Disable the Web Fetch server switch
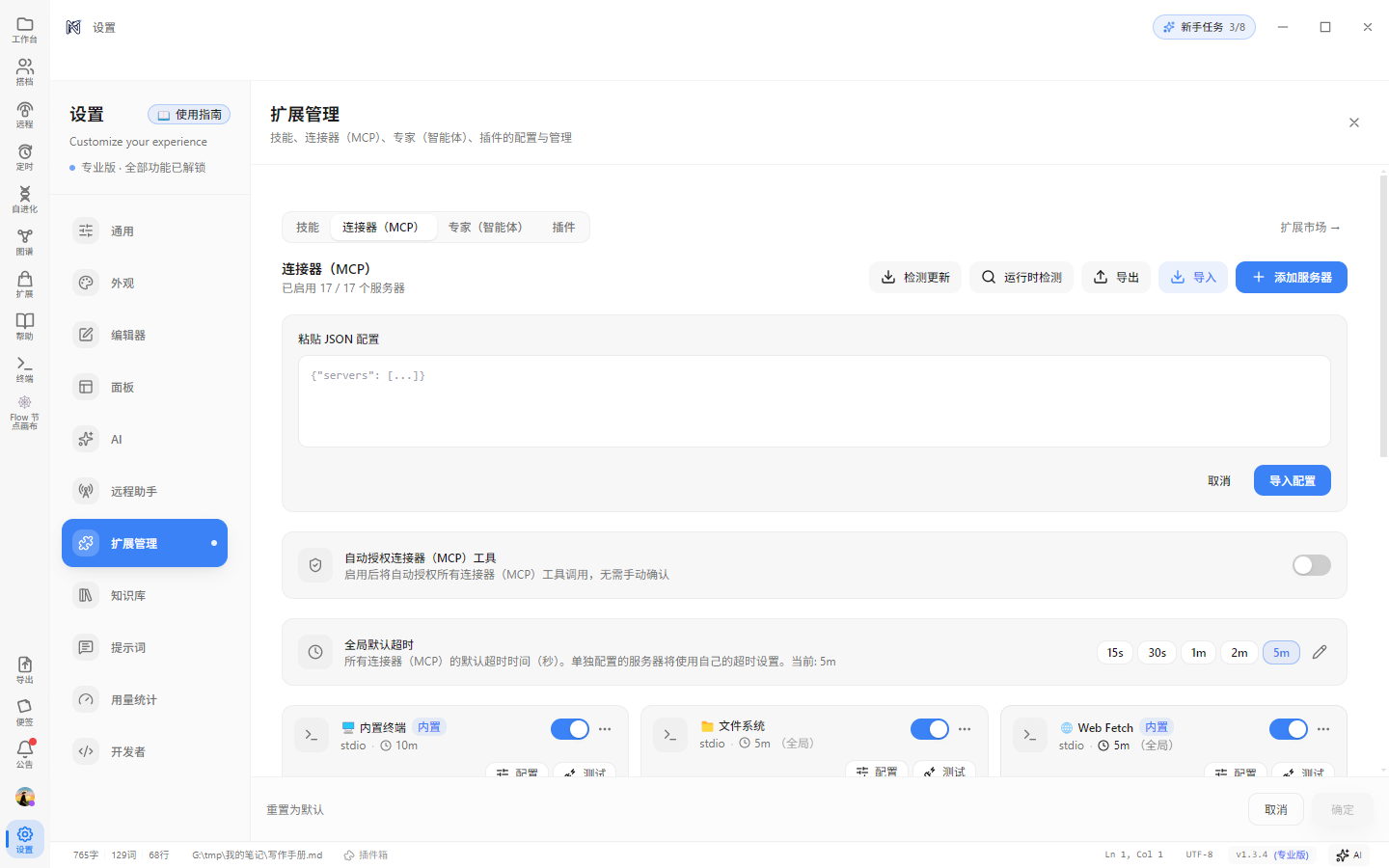Screen dimensions: 1389x868 coord(1289,729)
